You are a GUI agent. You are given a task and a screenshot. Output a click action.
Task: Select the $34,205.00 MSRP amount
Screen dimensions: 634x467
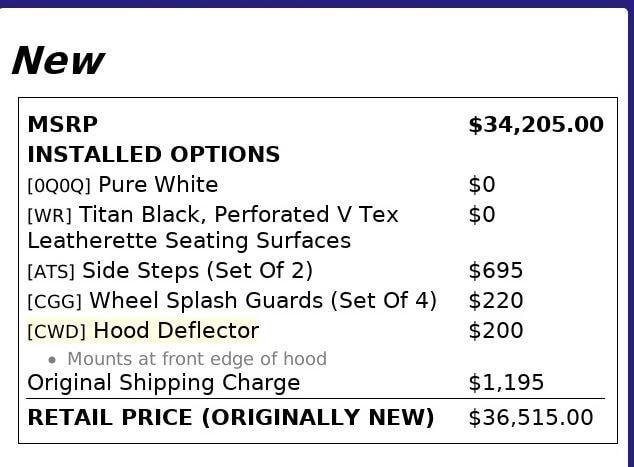click(535, 125)
